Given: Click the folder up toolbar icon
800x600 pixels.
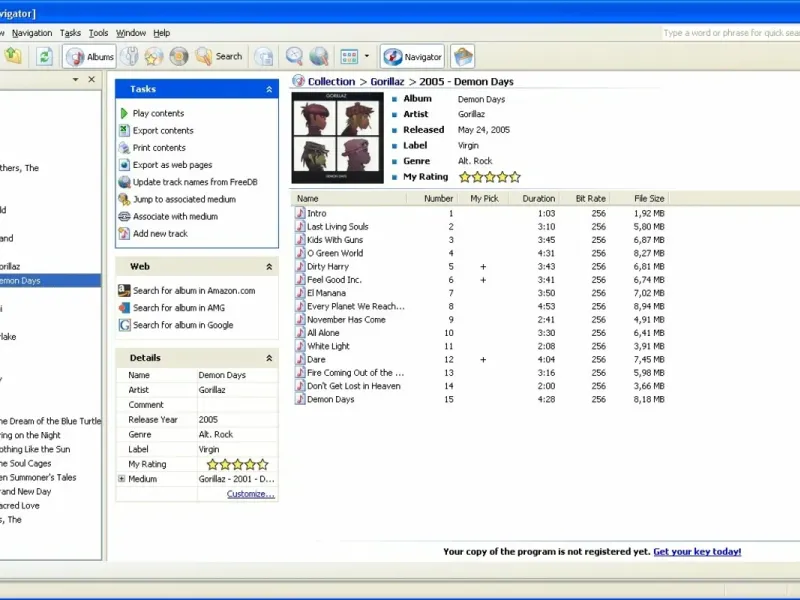Looking at the screenshot, I should pos(13,56).
